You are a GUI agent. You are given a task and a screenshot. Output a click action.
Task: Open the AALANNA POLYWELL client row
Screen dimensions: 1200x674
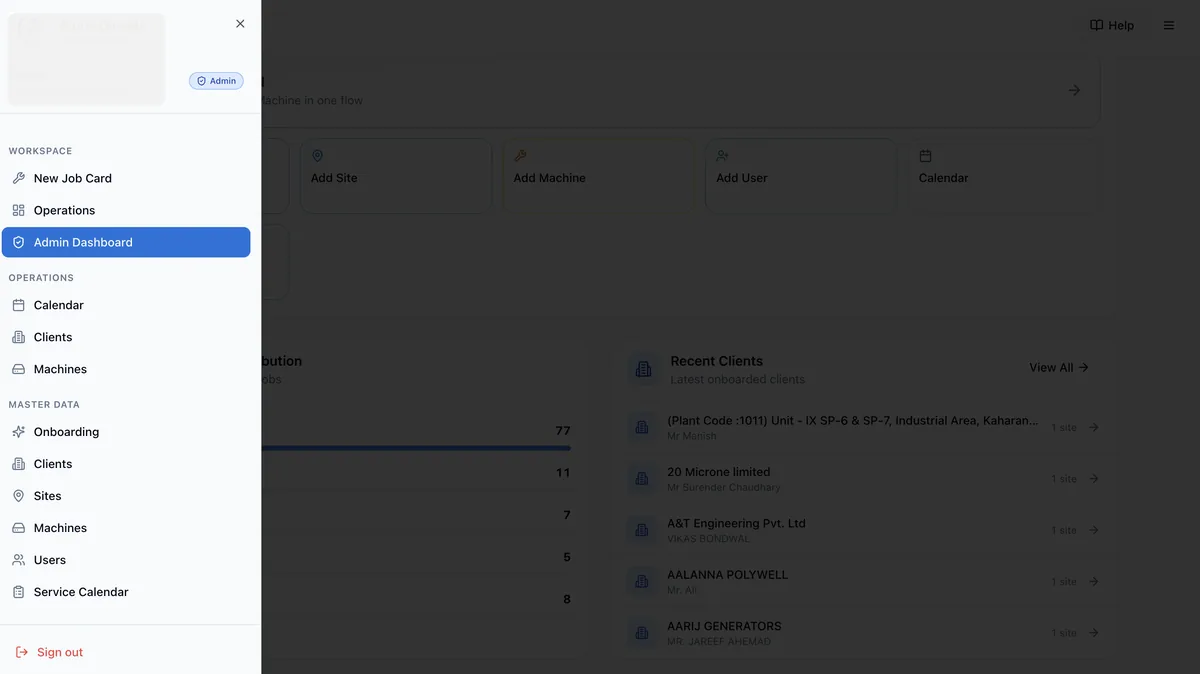[x=865, y=581]
